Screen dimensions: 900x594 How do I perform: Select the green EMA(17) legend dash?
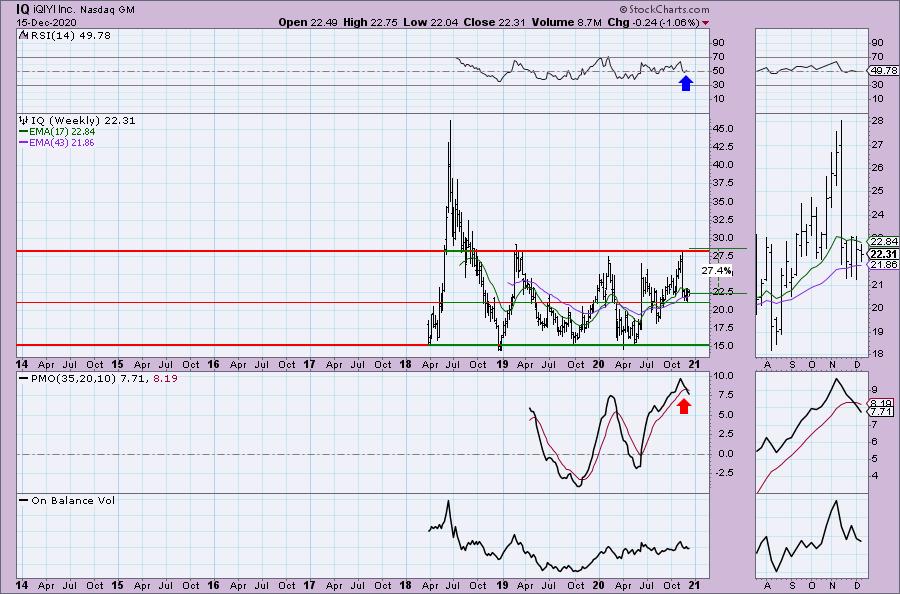(x=24, y=131)
